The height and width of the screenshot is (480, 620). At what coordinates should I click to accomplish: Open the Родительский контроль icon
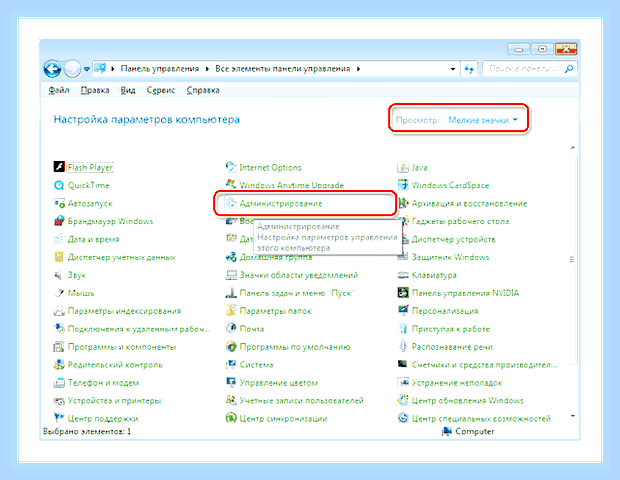click(59, 365)
